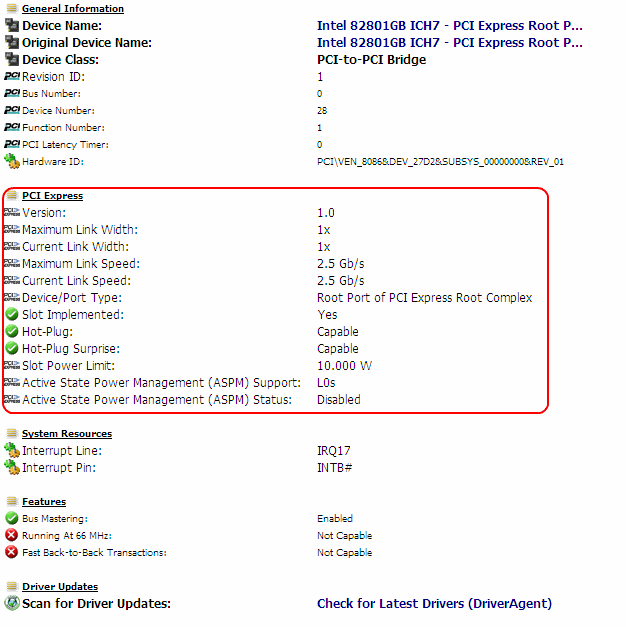Click the green check beside Hot-Plug Surprise

click(x=12, y=348)
